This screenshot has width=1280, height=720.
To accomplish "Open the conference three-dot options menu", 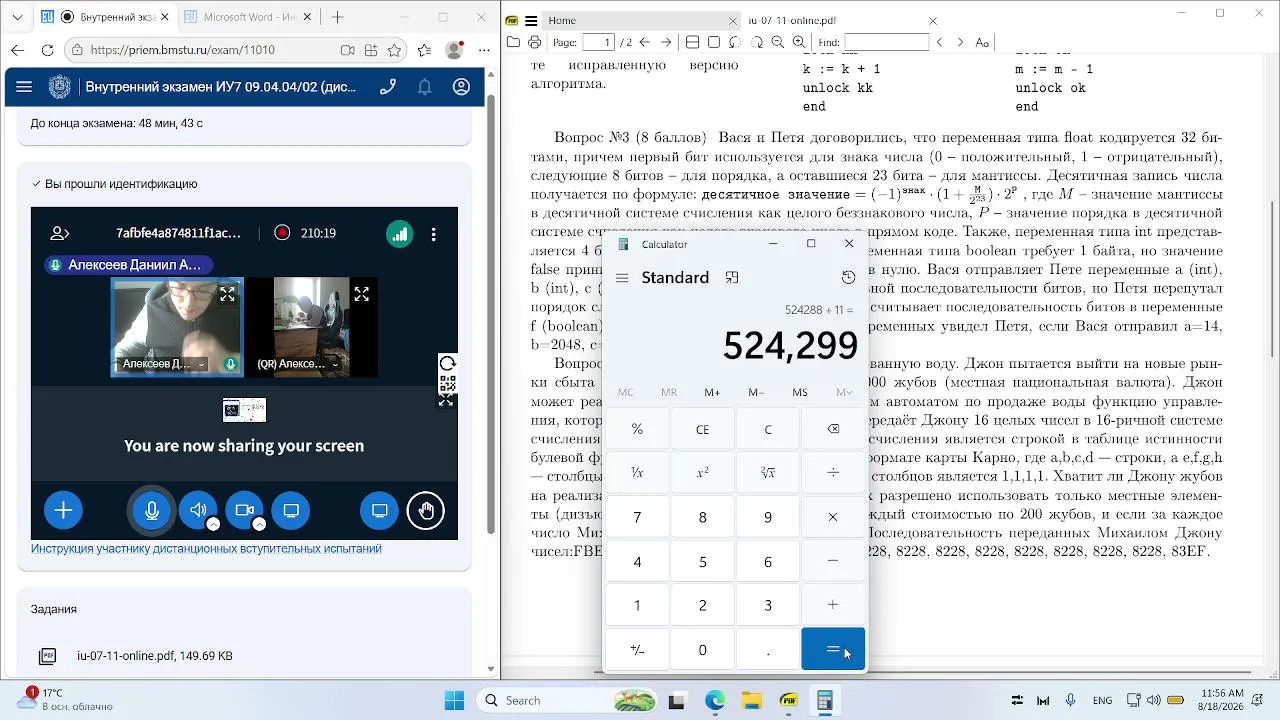I will click(433, 234).
